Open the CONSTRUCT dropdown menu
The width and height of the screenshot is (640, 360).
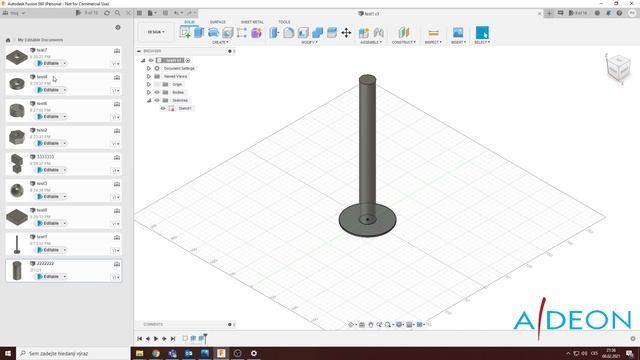pos(404,42)
